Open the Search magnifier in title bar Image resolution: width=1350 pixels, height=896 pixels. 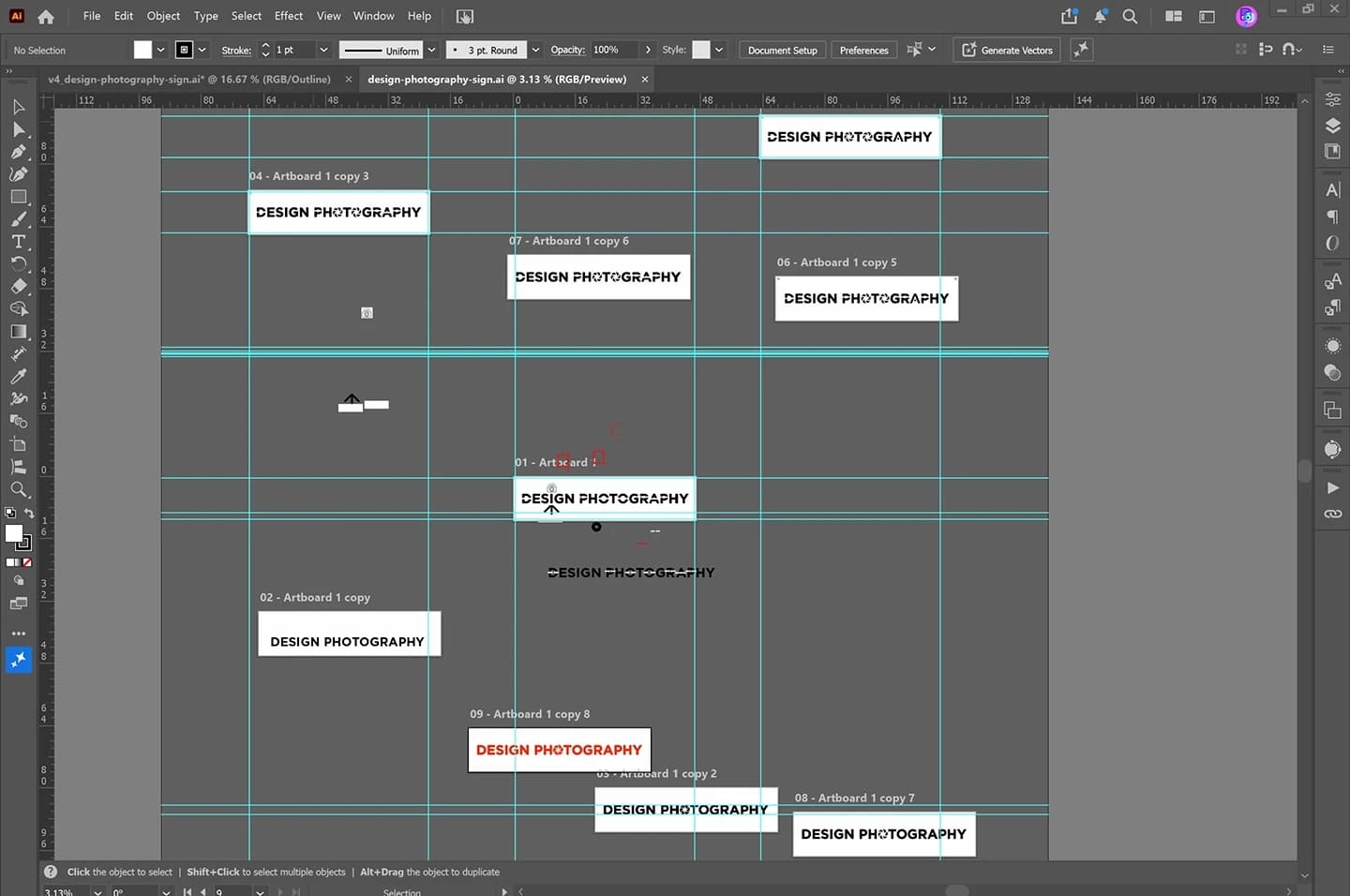click(x=1131, y=16)
